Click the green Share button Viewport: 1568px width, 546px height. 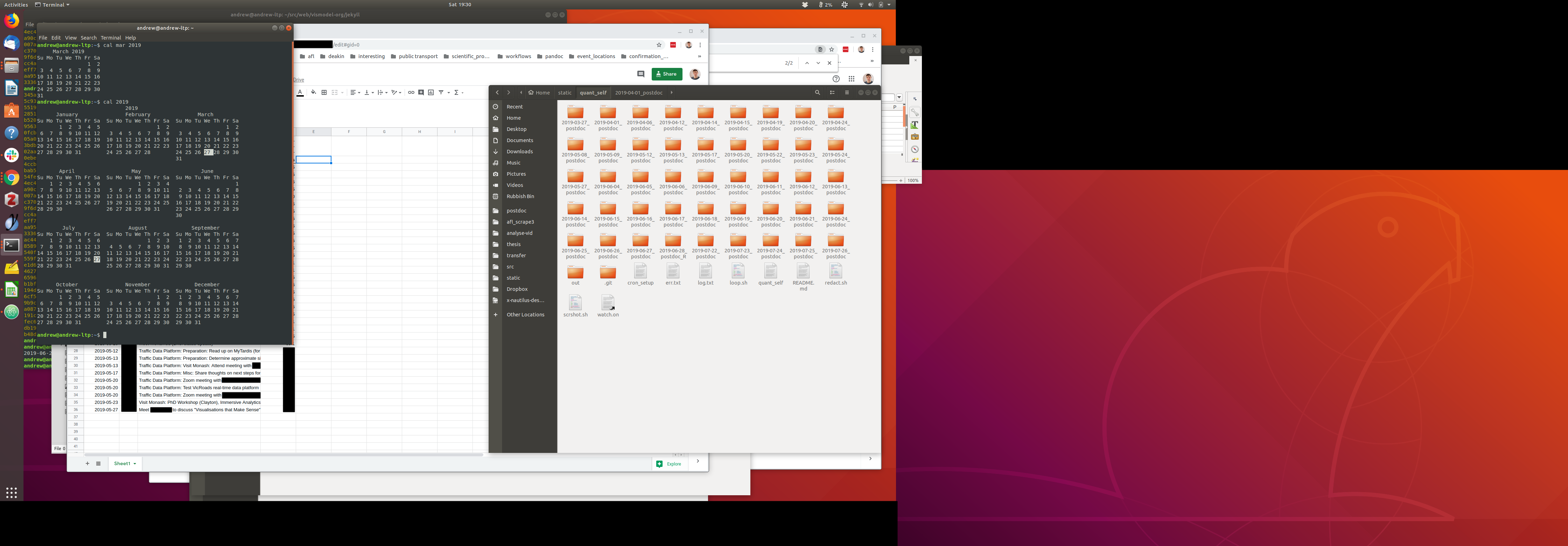click(x=666, y=74)
